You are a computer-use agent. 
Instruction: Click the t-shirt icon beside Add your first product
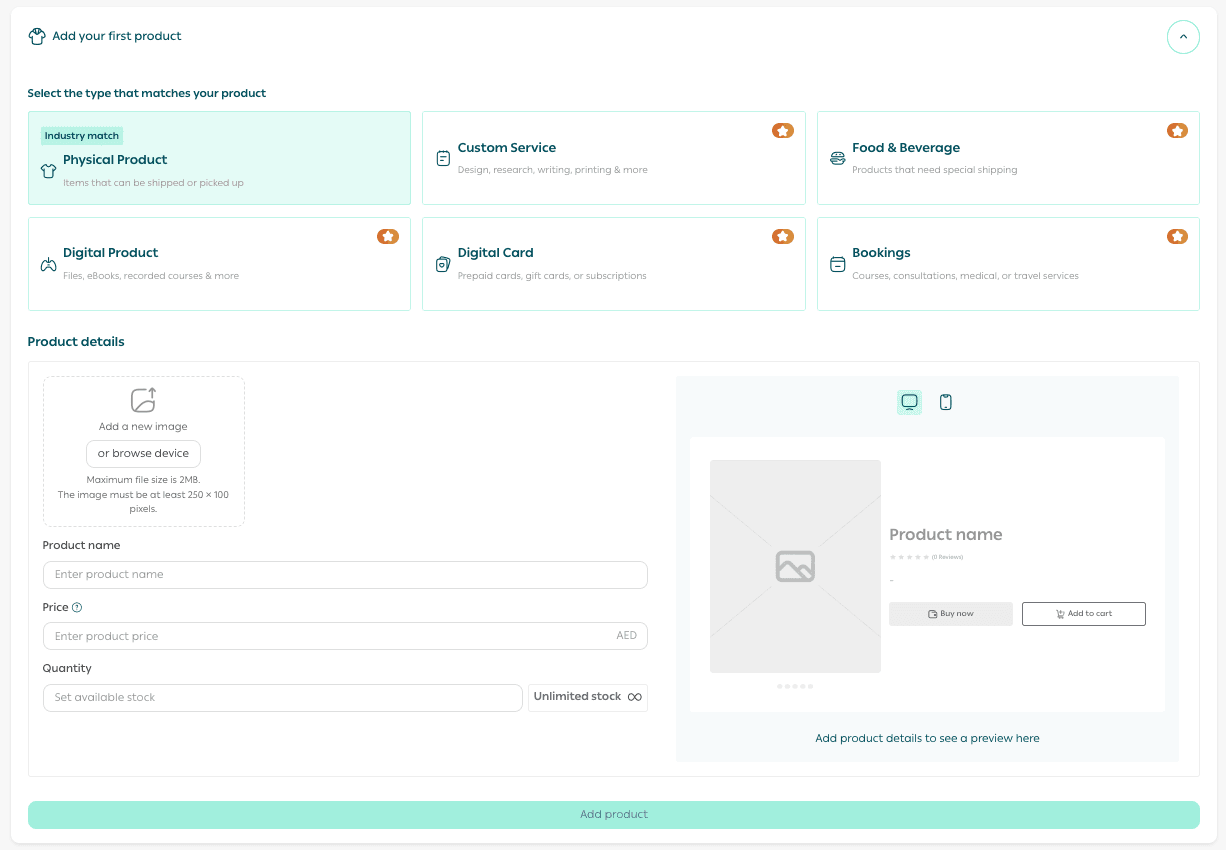[37, 37]
